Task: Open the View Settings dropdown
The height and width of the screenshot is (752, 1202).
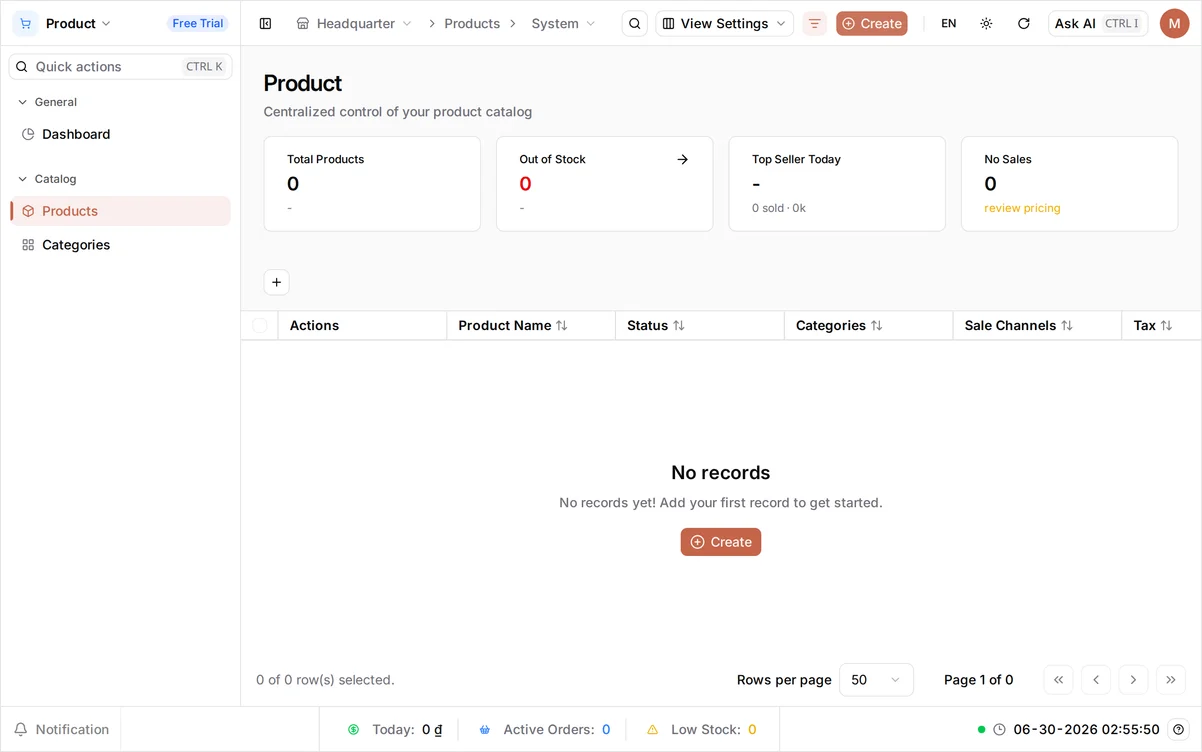Action: click(725, 23)
